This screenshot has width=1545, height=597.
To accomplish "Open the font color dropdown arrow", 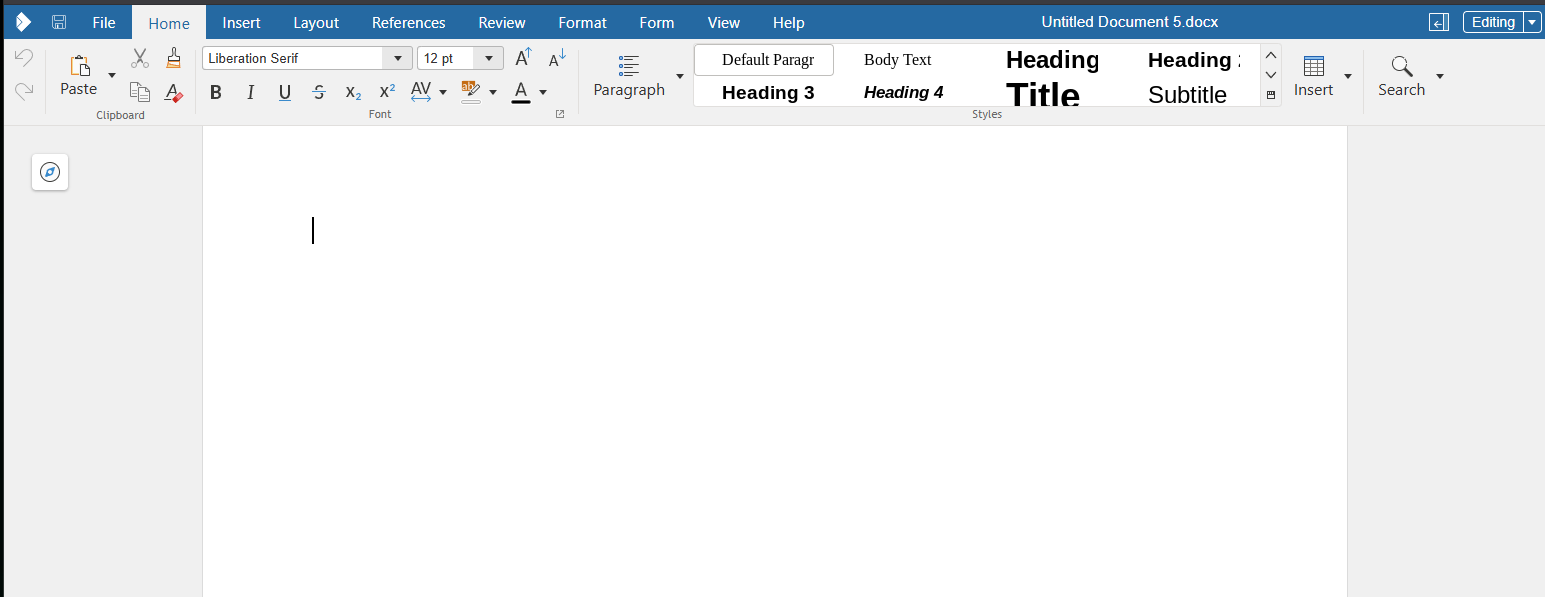I will [x=543, y=91].
